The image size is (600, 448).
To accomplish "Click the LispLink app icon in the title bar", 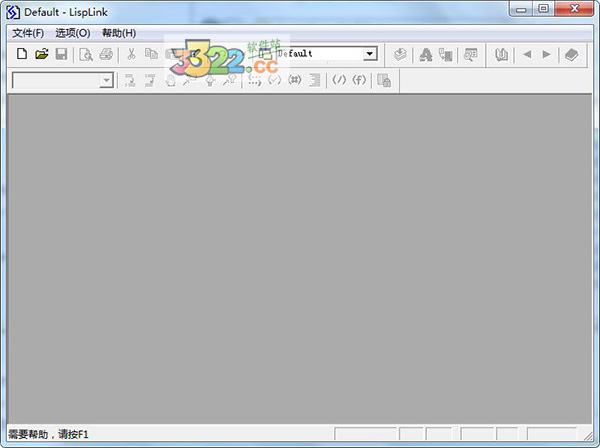I will click(x=13, y=12).
